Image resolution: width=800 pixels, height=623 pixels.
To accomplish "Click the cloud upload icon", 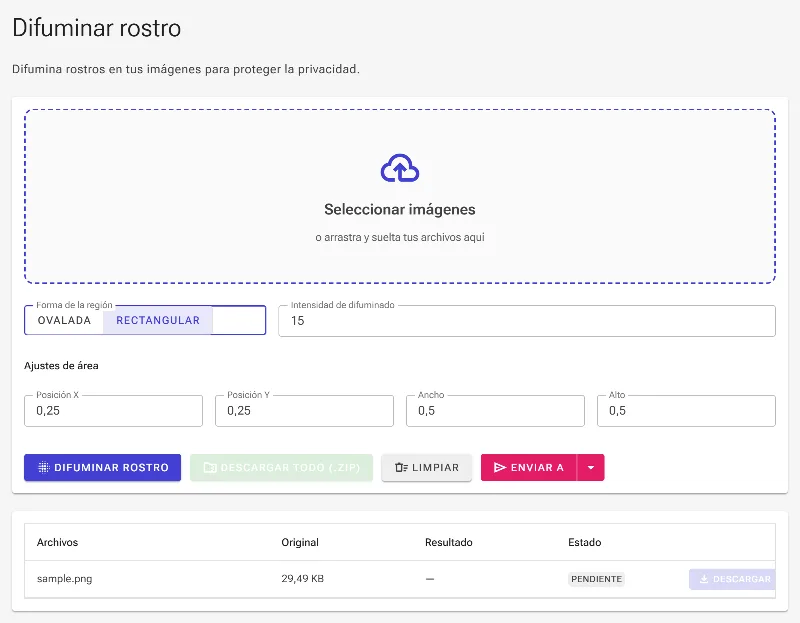I will click(x=400, y=168).
